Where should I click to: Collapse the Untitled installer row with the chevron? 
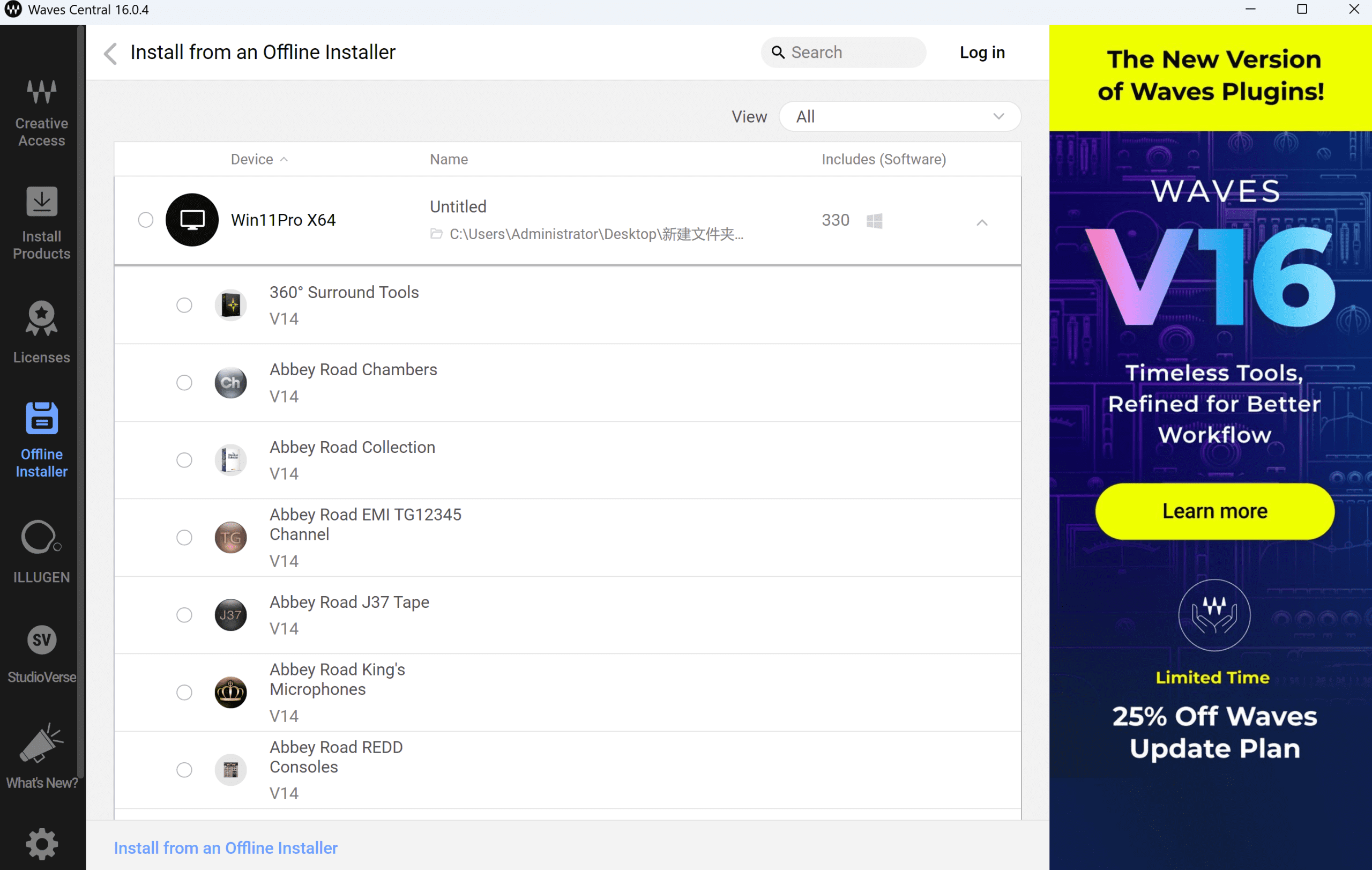point(981,222)
